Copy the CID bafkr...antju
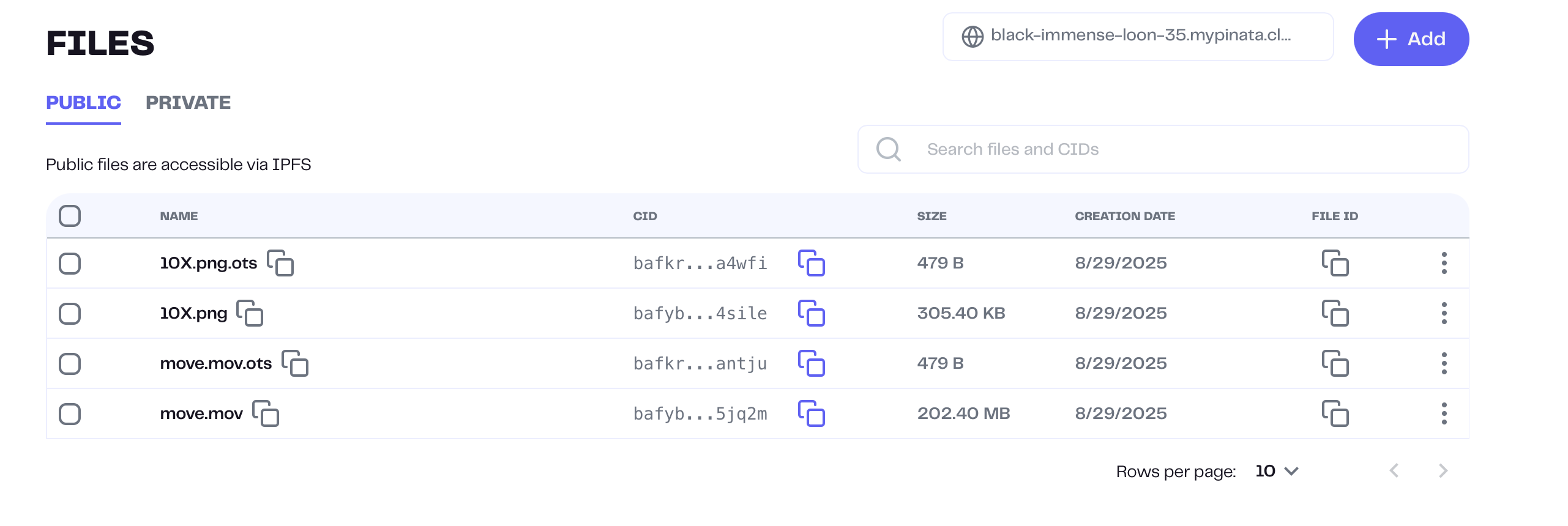 click(x=811, y=363)
